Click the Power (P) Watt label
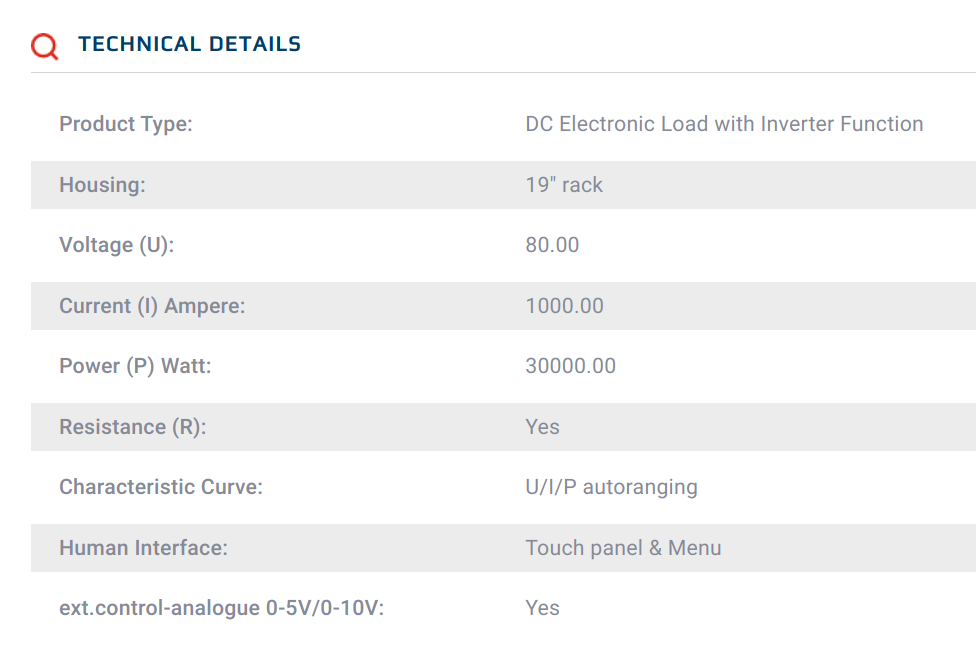976x645 pixels. [x=135, y=366]
